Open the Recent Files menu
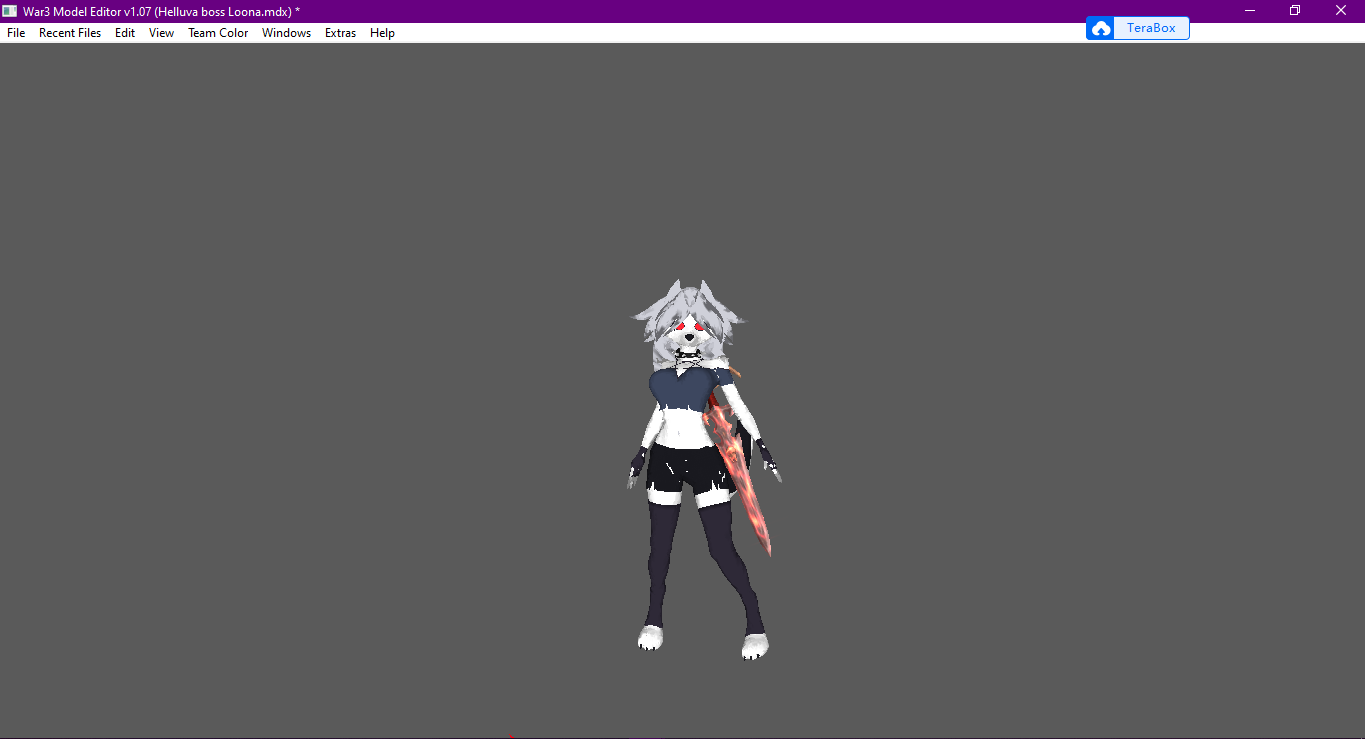The height and width of the screenshot is (739, 1365). [70, 33]
